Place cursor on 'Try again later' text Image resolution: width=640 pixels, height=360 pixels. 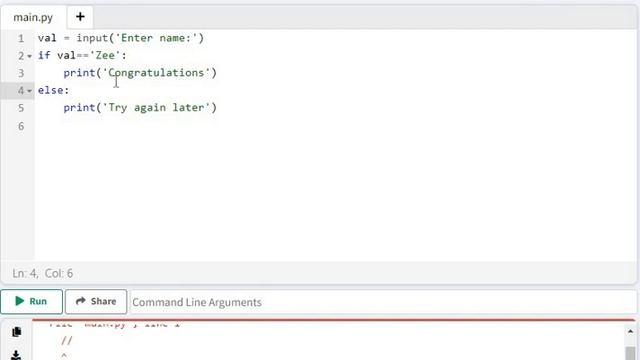[x=156, y=108]
